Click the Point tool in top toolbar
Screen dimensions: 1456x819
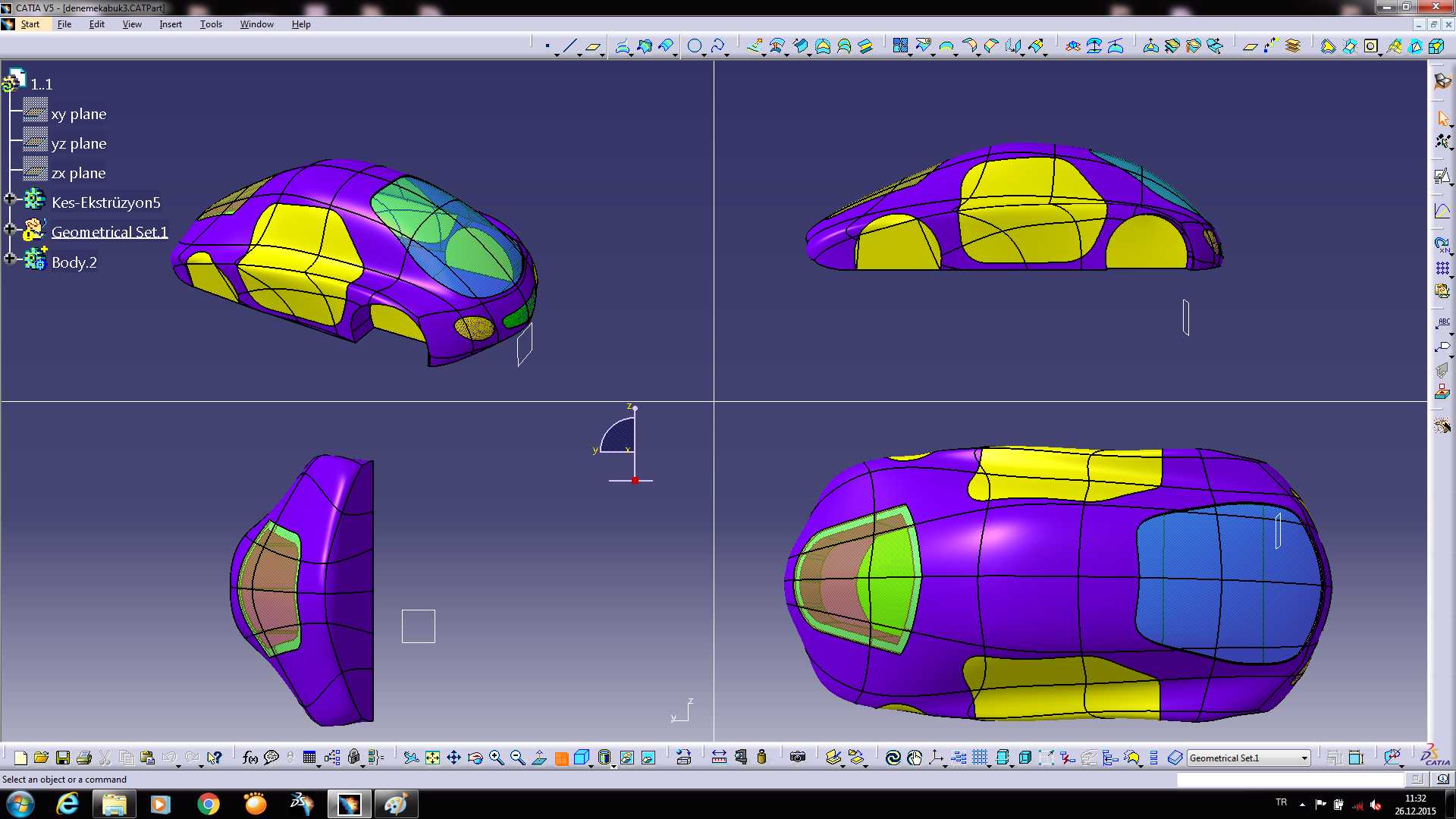[548, 46]
